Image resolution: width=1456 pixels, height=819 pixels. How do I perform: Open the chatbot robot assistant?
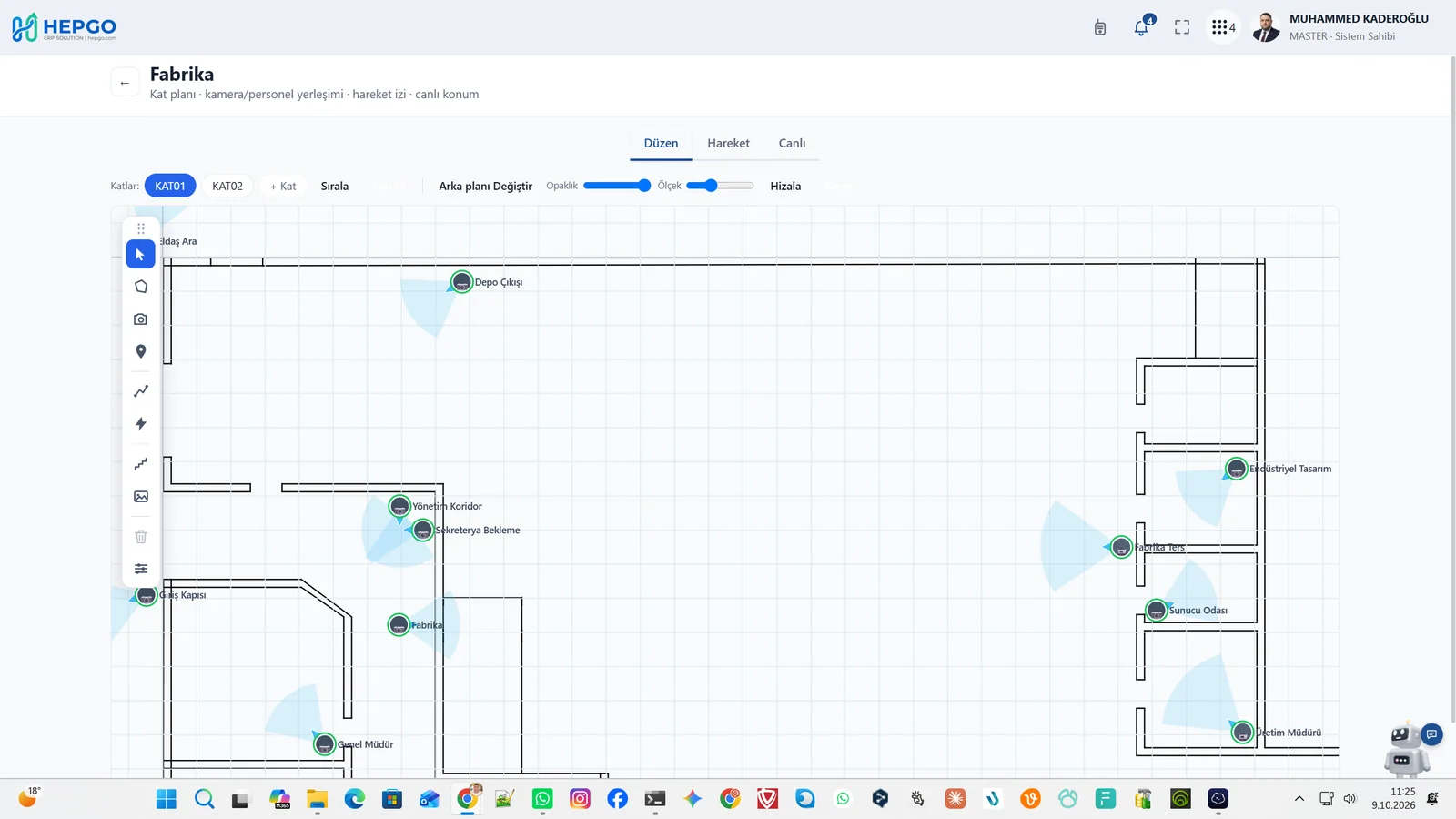point(1406,750)
